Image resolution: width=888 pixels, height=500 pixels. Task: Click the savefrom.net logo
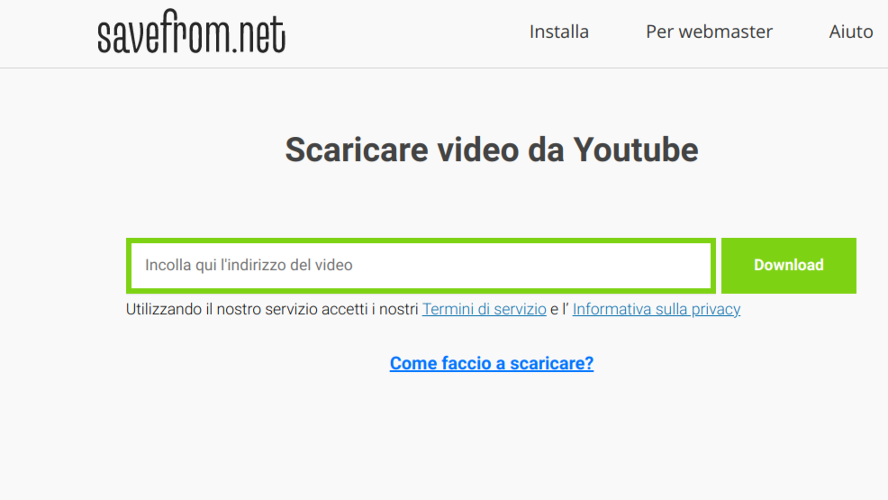pos(191,32)
